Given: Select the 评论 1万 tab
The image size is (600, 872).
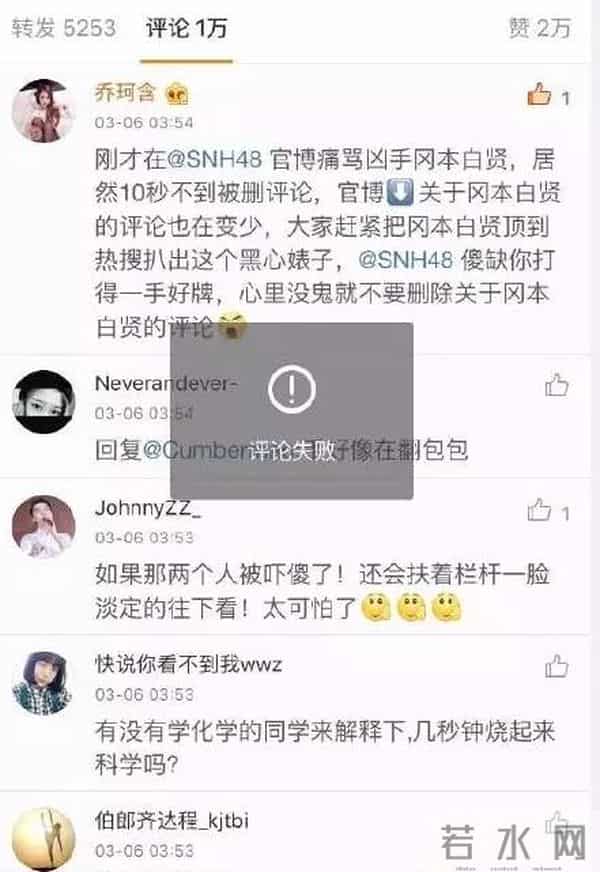Looking at the screenshot, I should pyautogui.click(x=186, y=28).
